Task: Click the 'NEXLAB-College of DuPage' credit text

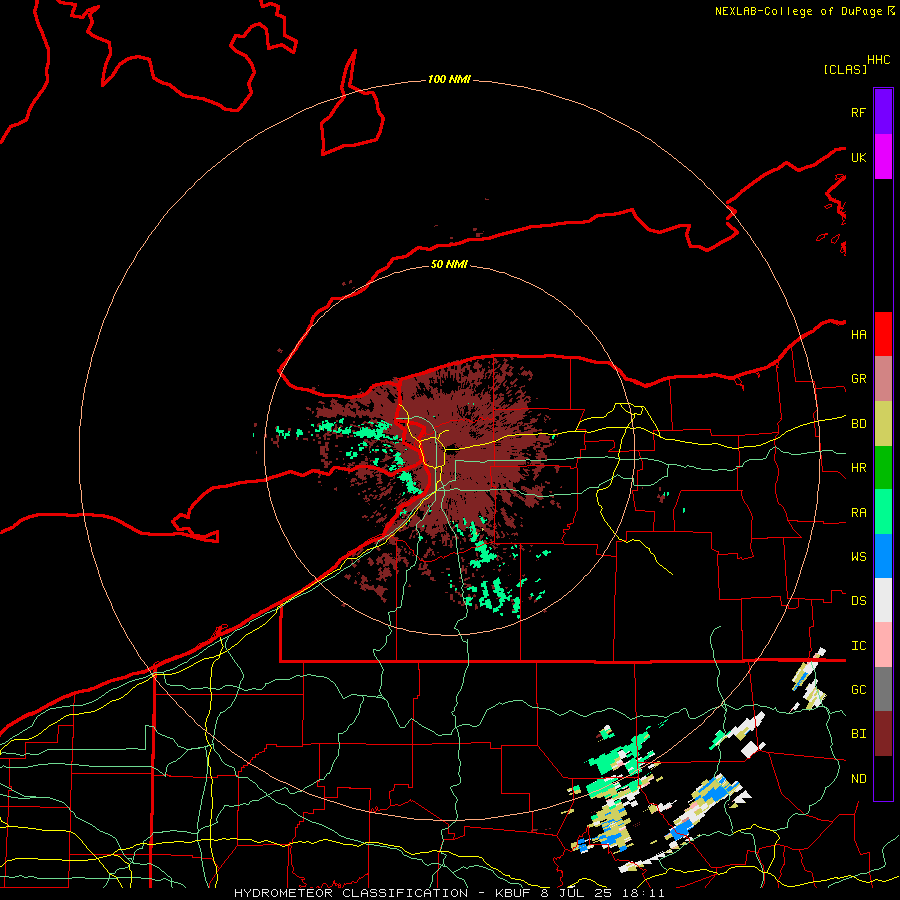Action: pyautogui.click(x=798, y=11)
